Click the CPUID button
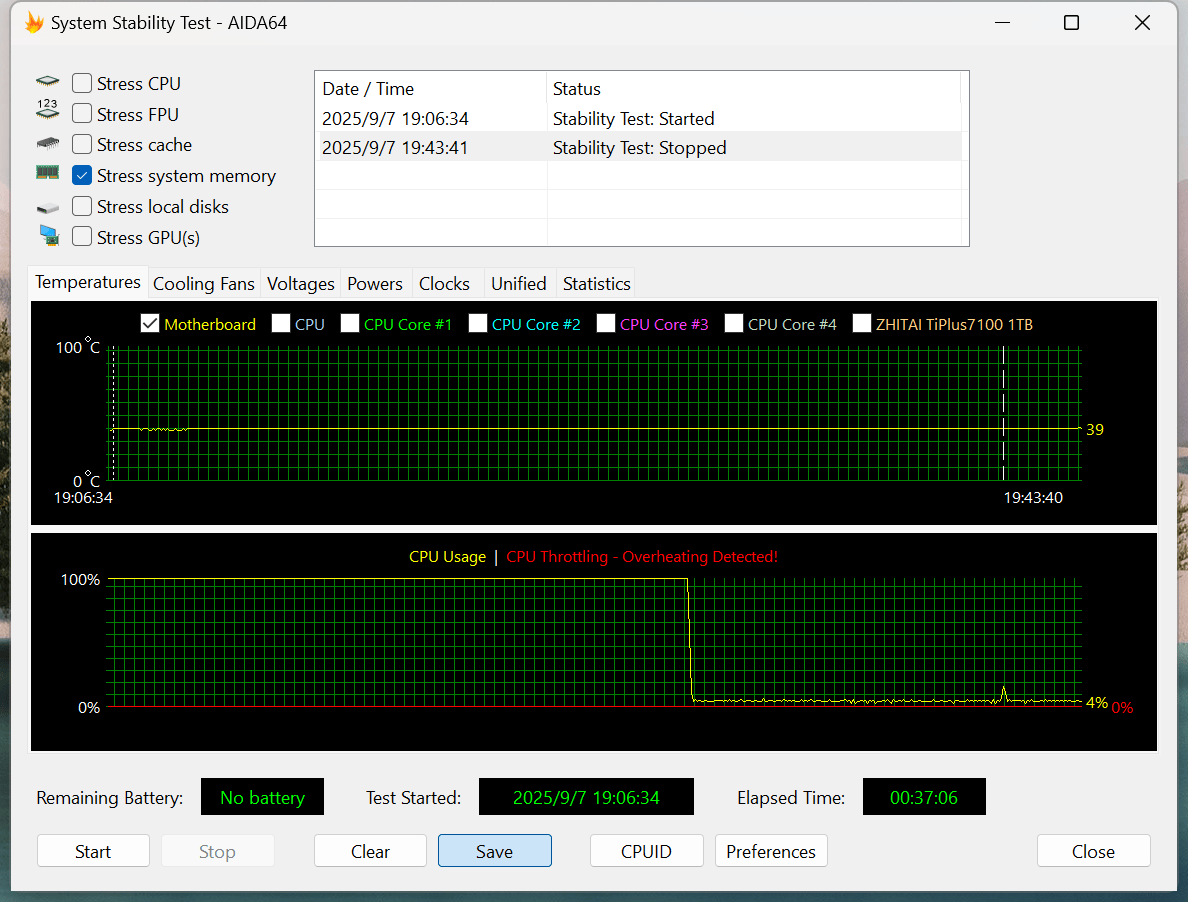Image resolution: width=1188 pixels, height=902 pixels. coord(646,851)
